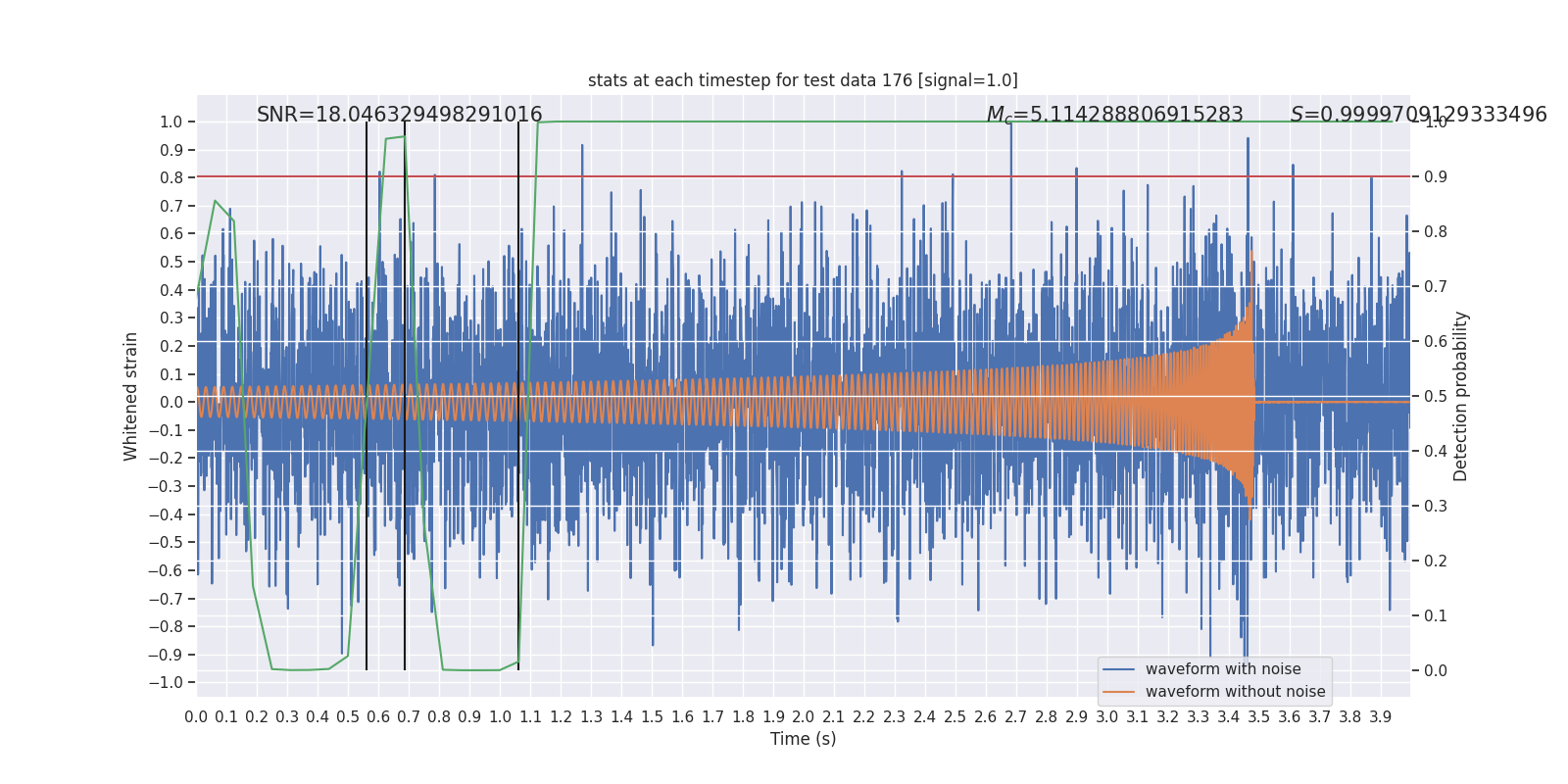The width and height of the screenshot is (1568, 784).
Task: Click the 3.0 tick on the time axis
Action: pos(1107,717)
